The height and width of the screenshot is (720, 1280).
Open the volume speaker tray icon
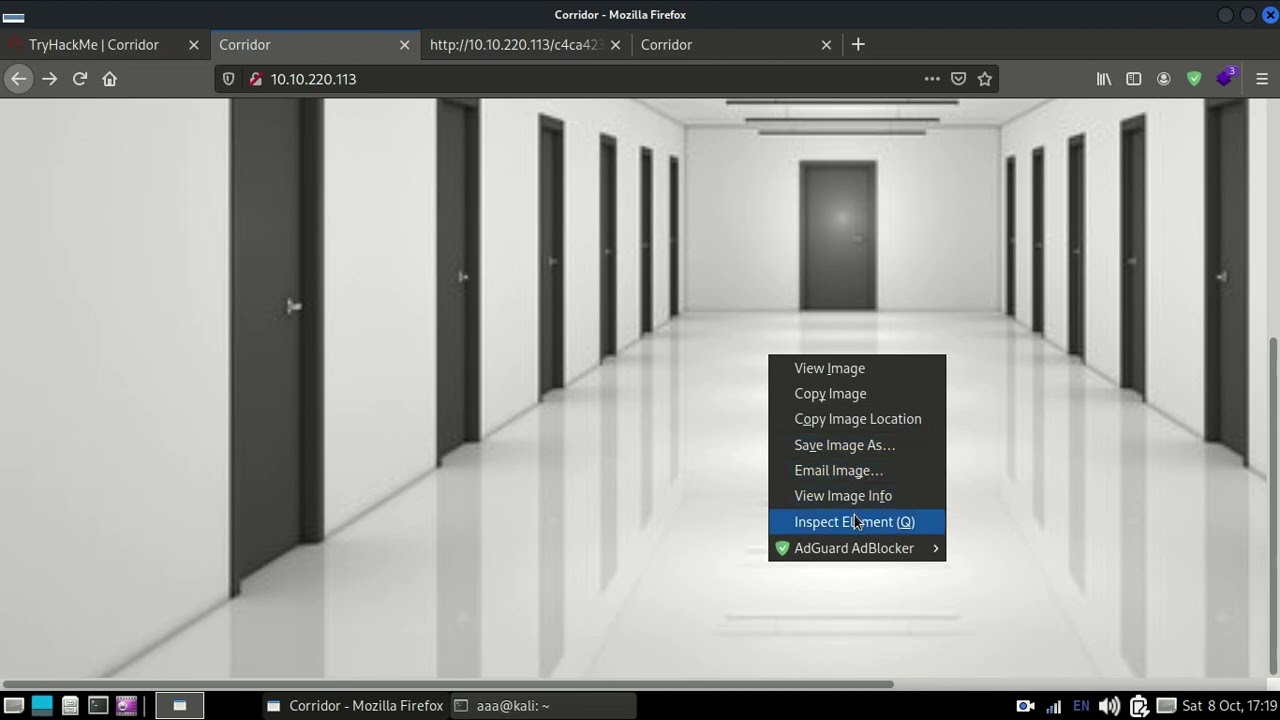[1109, 706]
